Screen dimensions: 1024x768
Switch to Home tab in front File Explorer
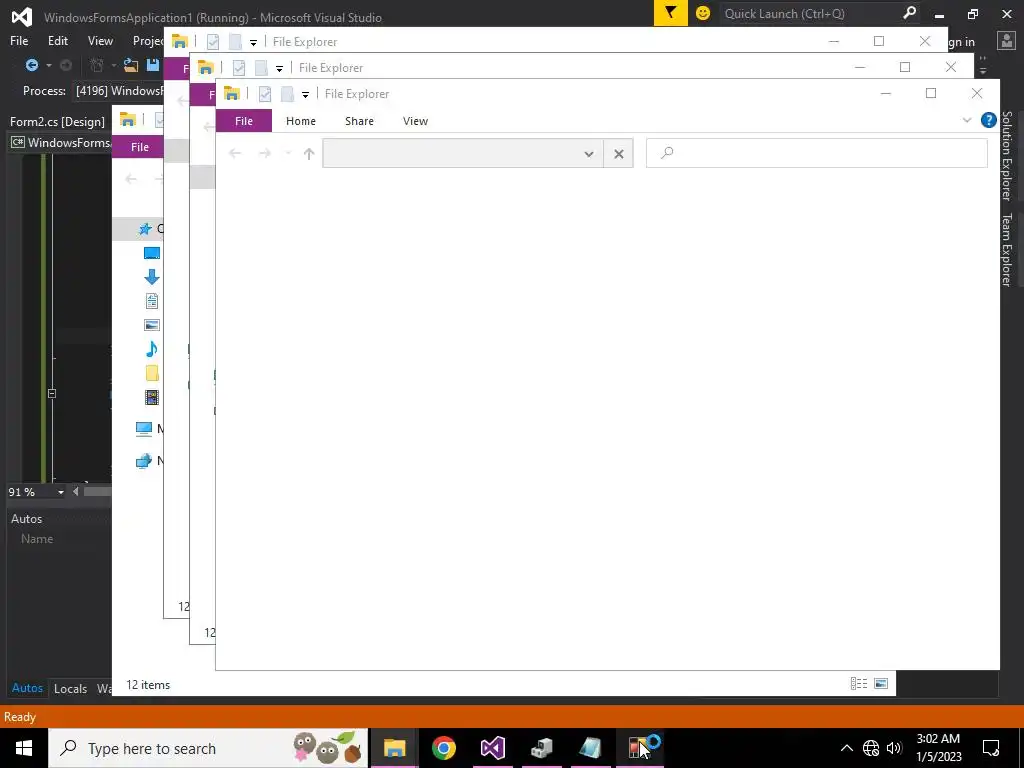coord(300,121)
